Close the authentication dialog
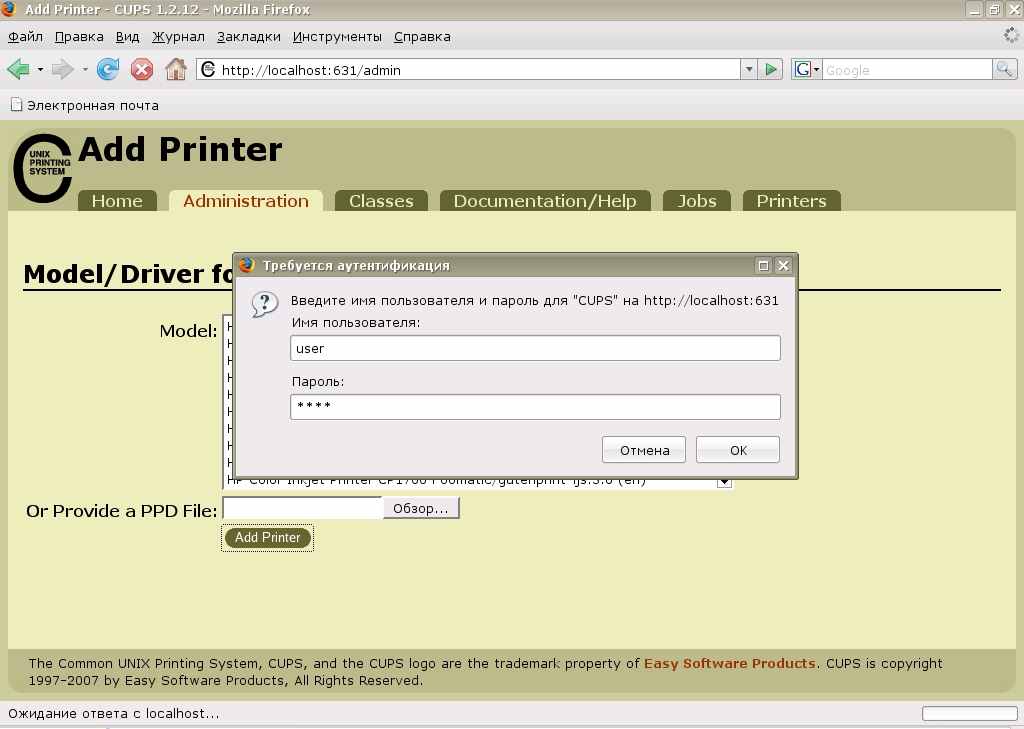The image size is (1024, 729). pos(783,265)
